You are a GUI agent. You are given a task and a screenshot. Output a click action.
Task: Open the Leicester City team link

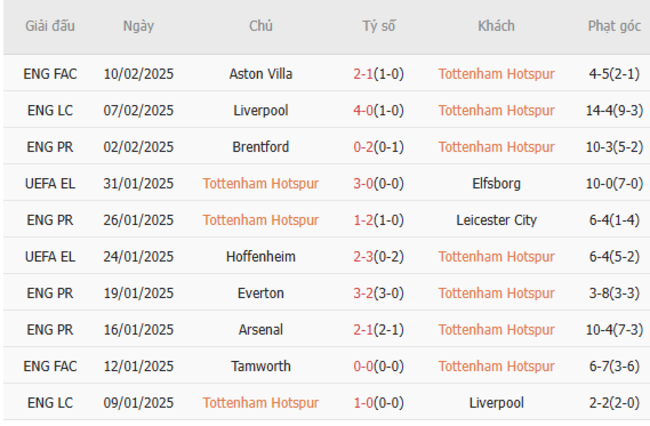(496, 220)
